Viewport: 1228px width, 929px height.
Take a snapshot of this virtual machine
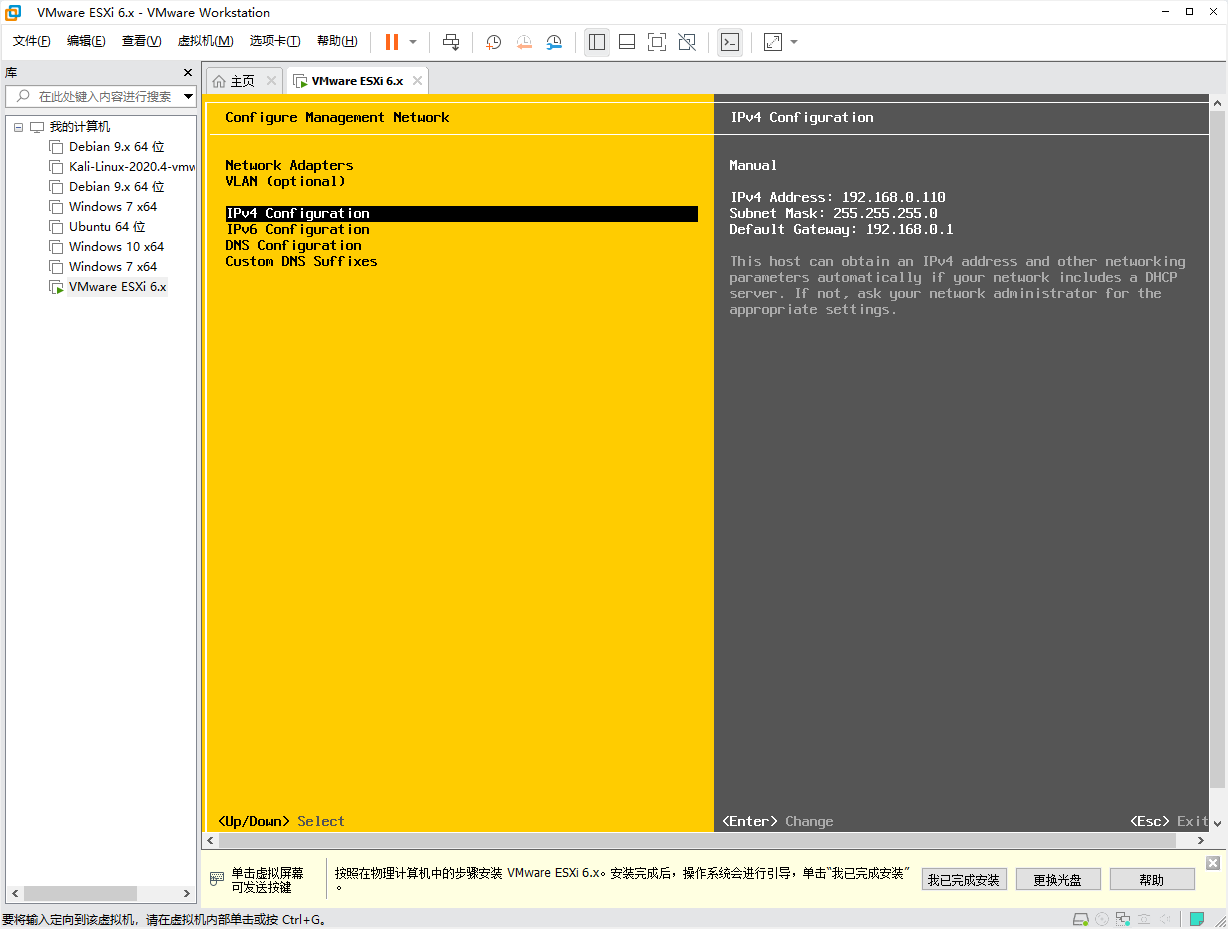click(x=493, y=42)
